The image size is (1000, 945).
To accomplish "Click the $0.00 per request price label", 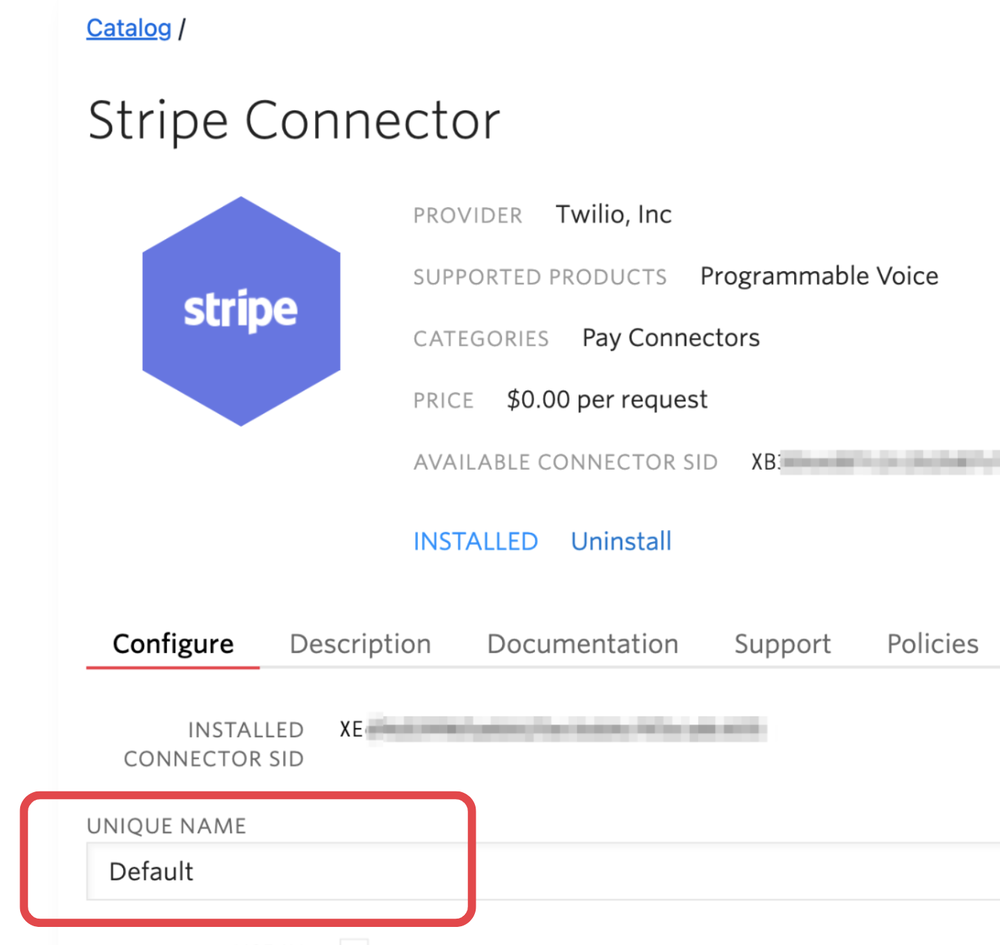I will [x=605, y=399].
